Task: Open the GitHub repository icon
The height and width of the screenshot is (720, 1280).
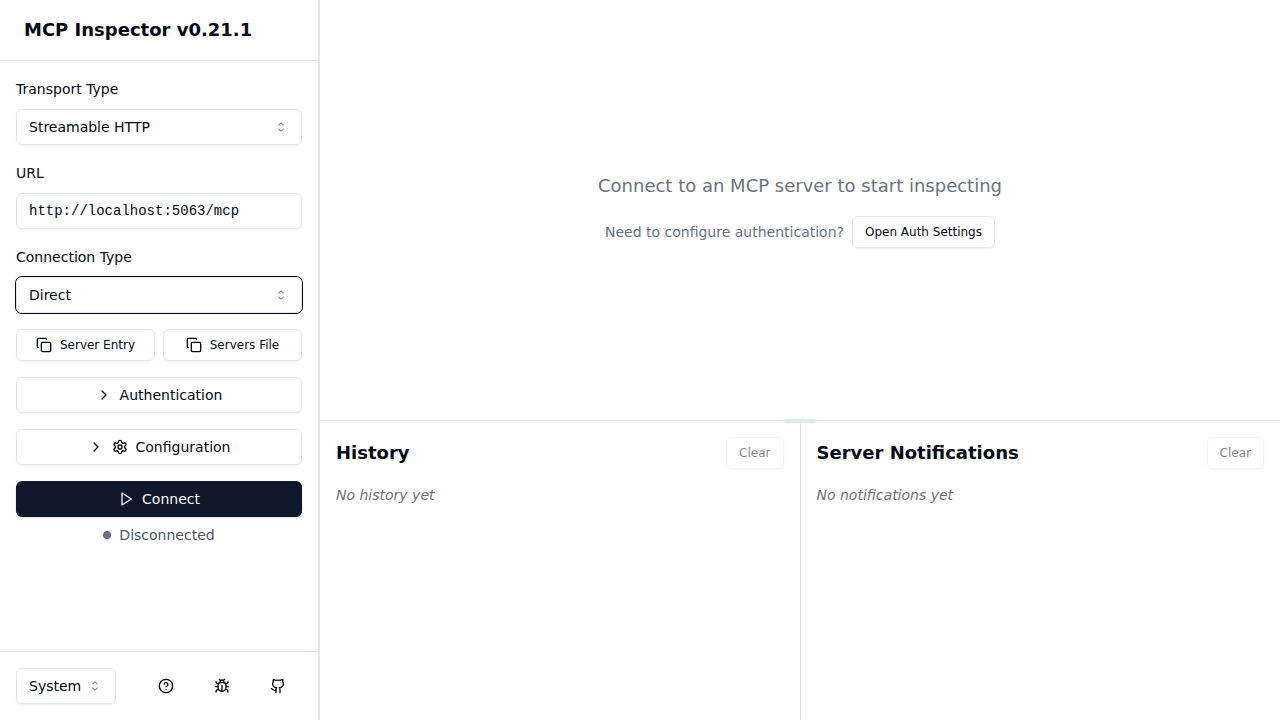Action: click(x=278, y=686)
